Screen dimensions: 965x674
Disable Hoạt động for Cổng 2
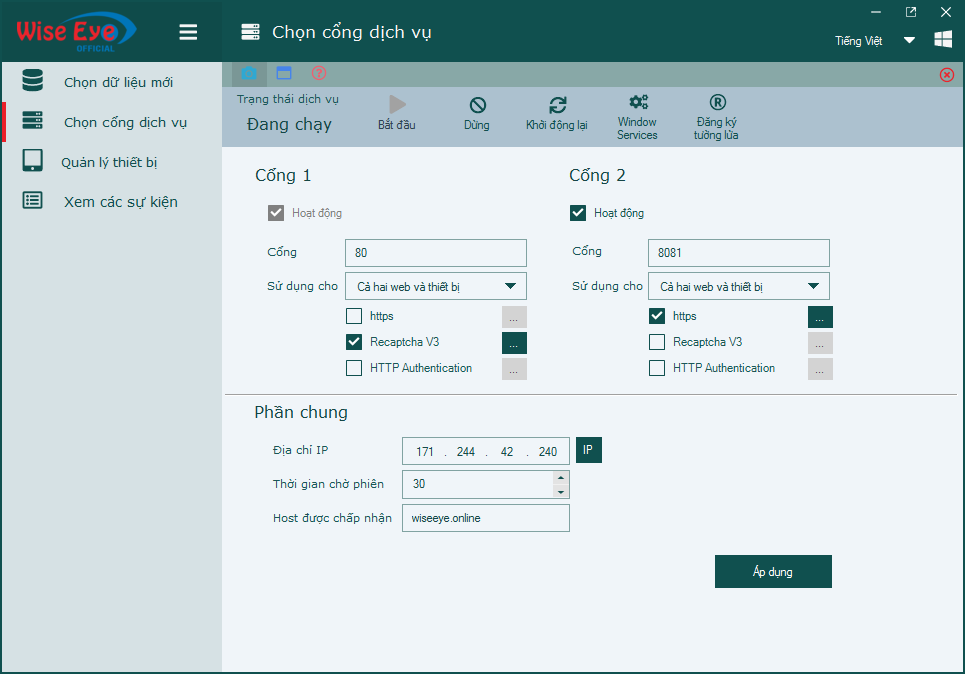577,212
